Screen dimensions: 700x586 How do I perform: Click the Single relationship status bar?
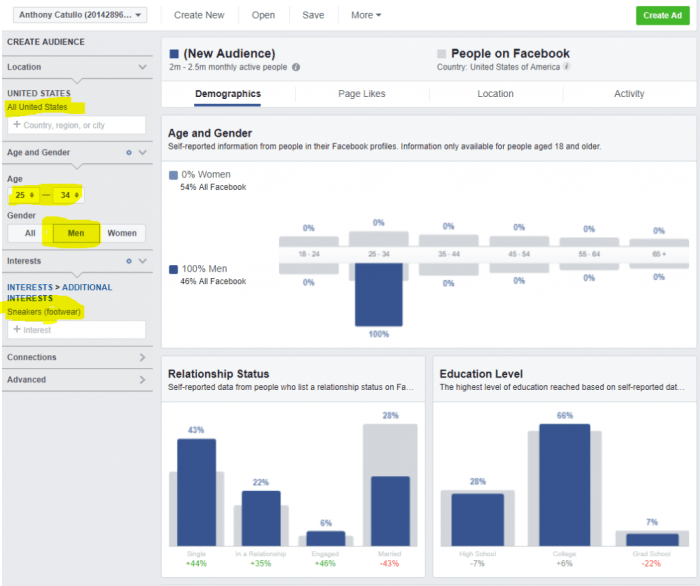[x=196, y=492]
